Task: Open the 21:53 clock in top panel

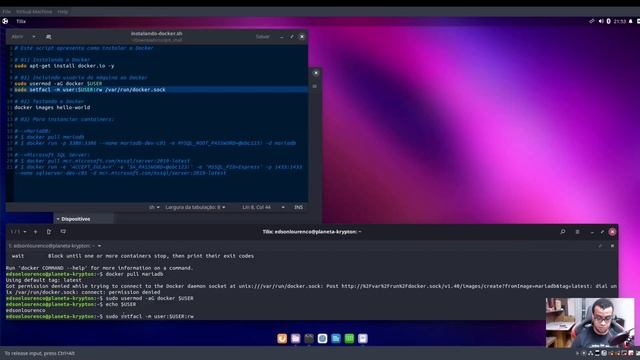Action: pos(620,21)
